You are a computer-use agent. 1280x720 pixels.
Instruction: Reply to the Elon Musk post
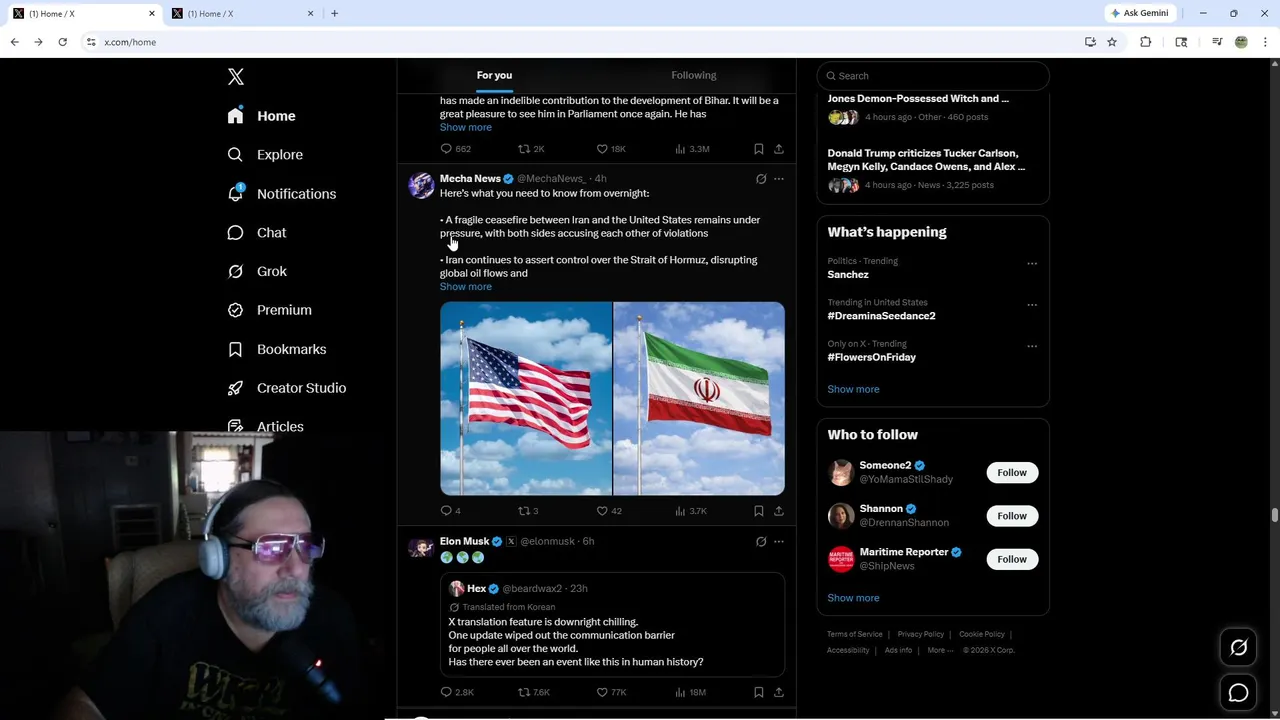(x=446, y=692)
